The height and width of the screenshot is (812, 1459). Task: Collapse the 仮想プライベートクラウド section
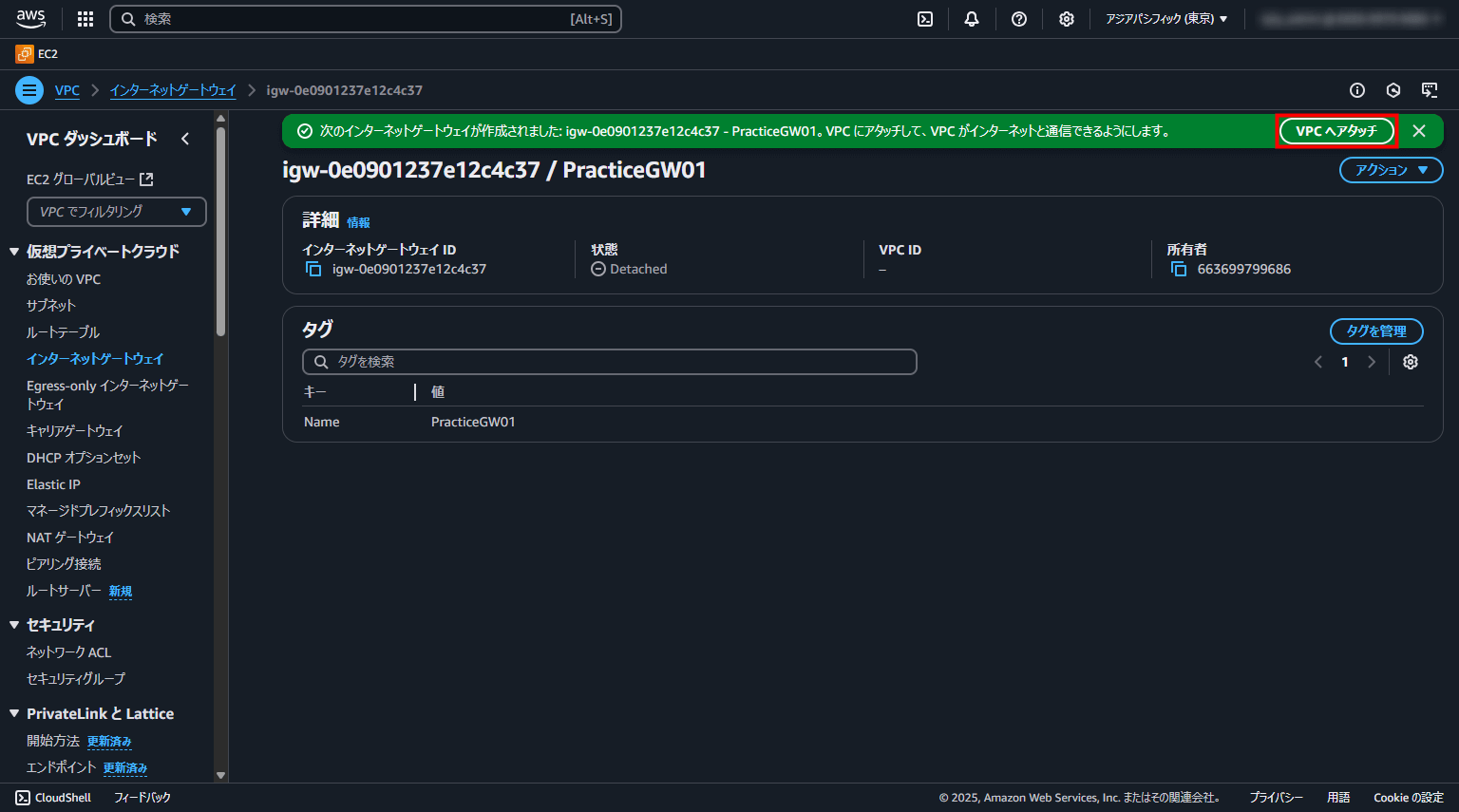coord(14,252)
